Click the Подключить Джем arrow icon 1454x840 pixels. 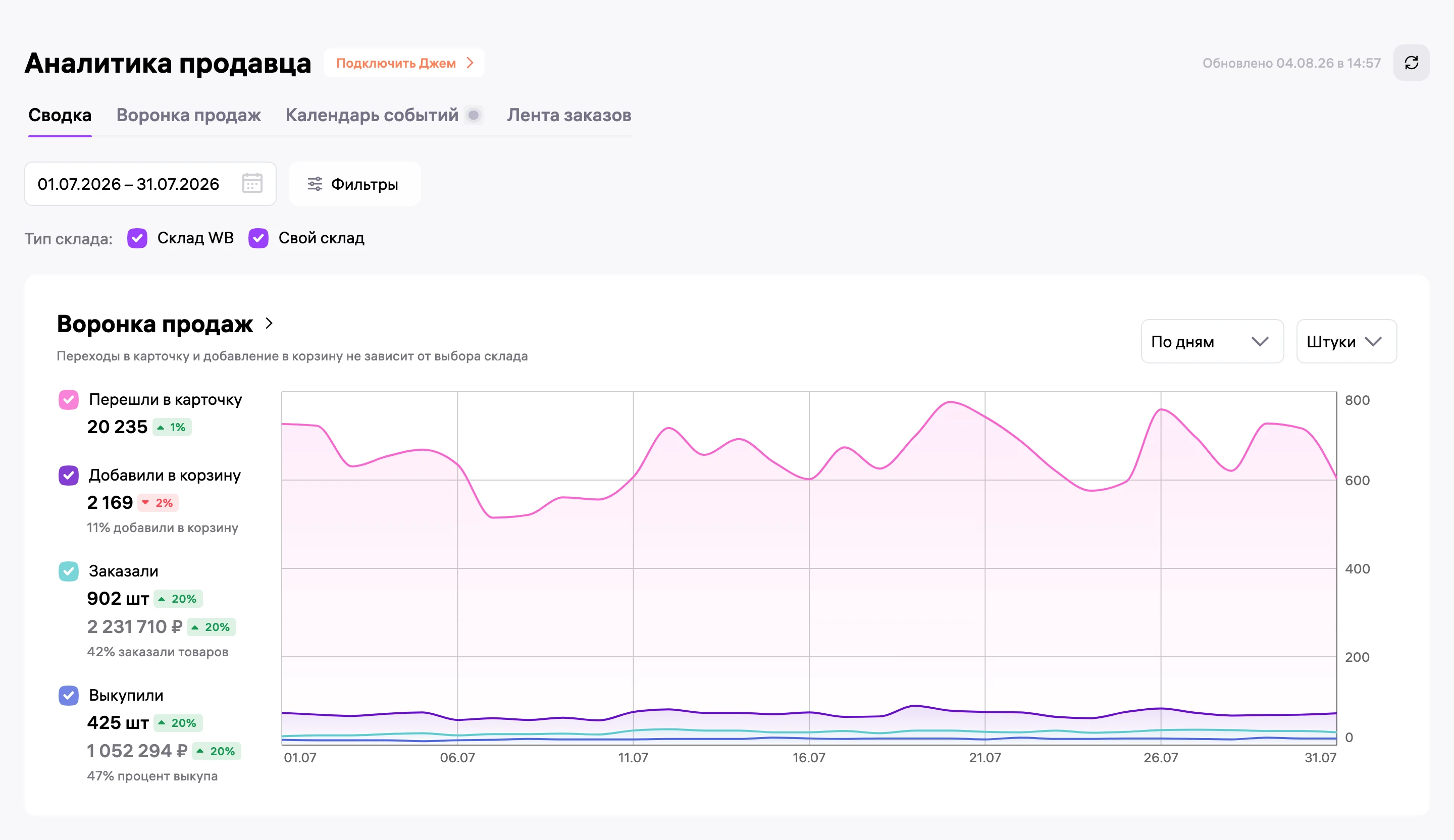pos(470,63)
